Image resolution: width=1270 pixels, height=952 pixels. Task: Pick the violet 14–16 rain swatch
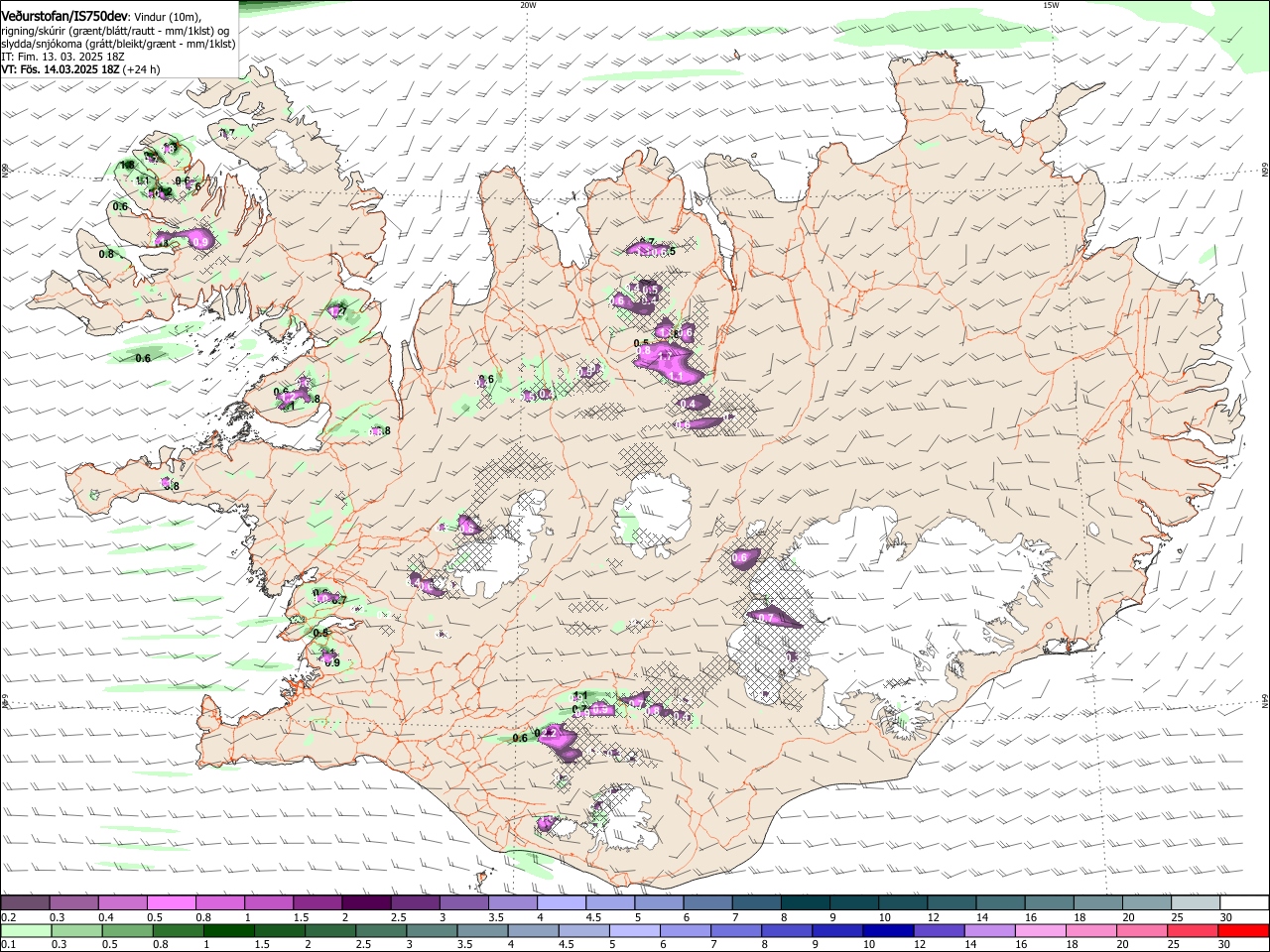(x=989, y=931)
